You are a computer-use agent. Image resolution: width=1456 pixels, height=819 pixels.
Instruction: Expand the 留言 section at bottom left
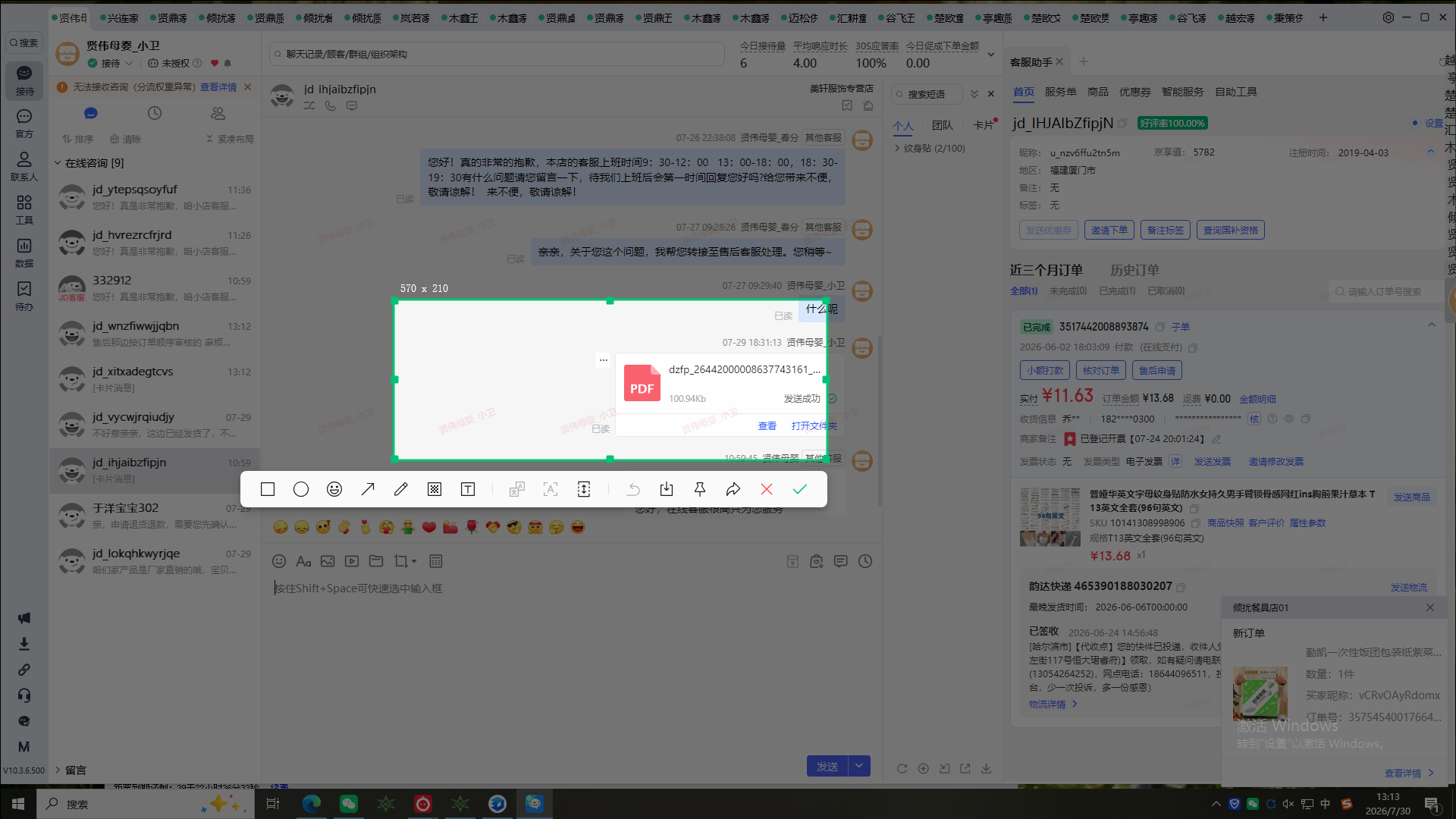(70, 770)
